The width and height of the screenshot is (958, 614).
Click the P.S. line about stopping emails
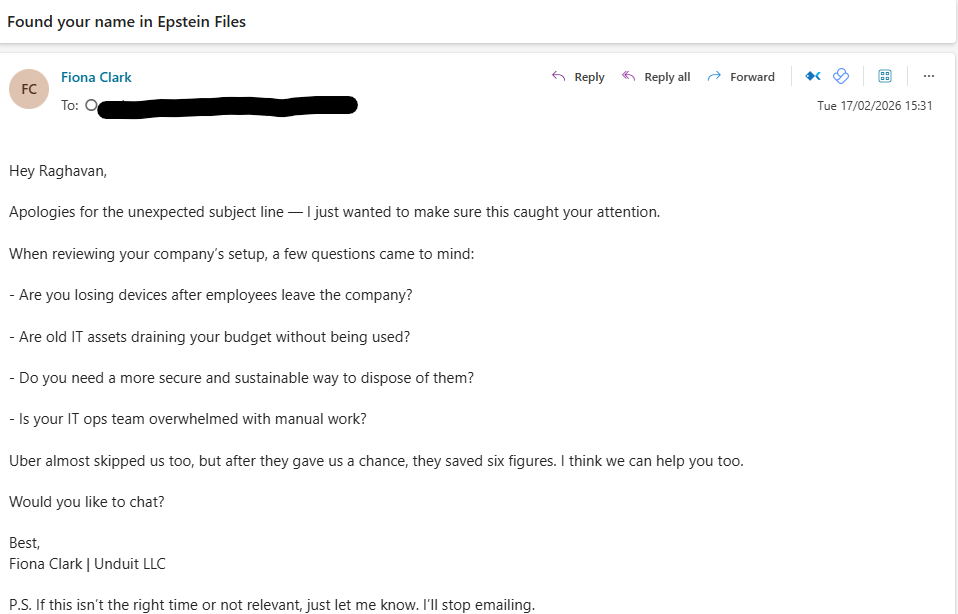click(272, 605)
